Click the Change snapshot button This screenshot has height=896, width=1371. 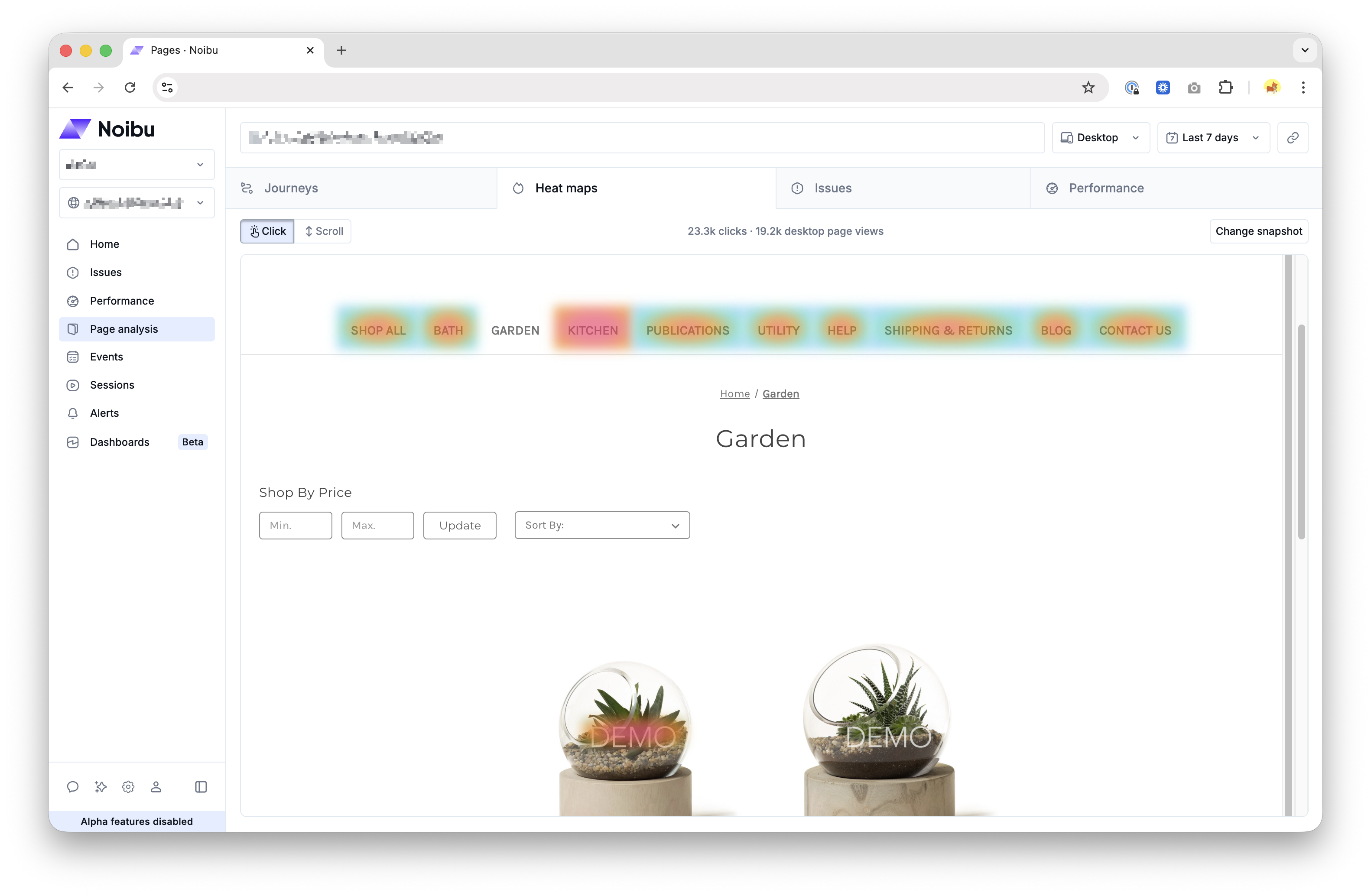point(1258,231)
